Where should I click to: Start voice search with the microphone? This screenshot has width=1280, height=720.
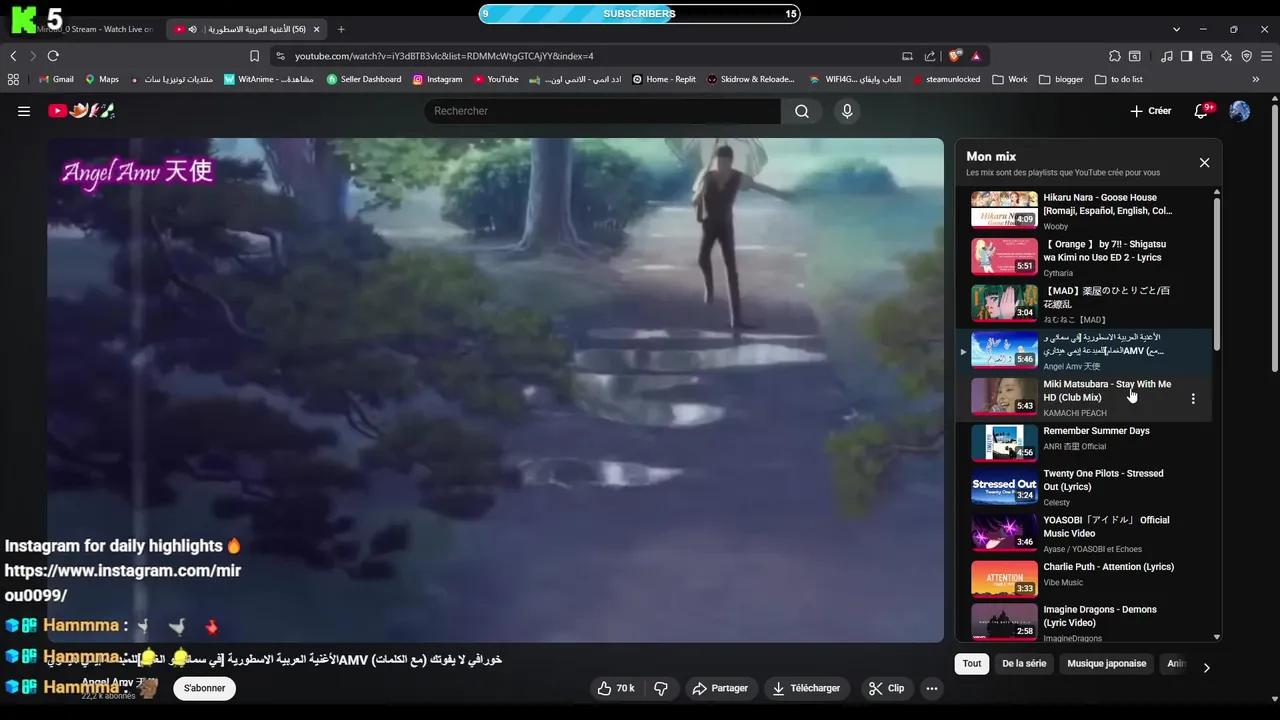[847, 111]
